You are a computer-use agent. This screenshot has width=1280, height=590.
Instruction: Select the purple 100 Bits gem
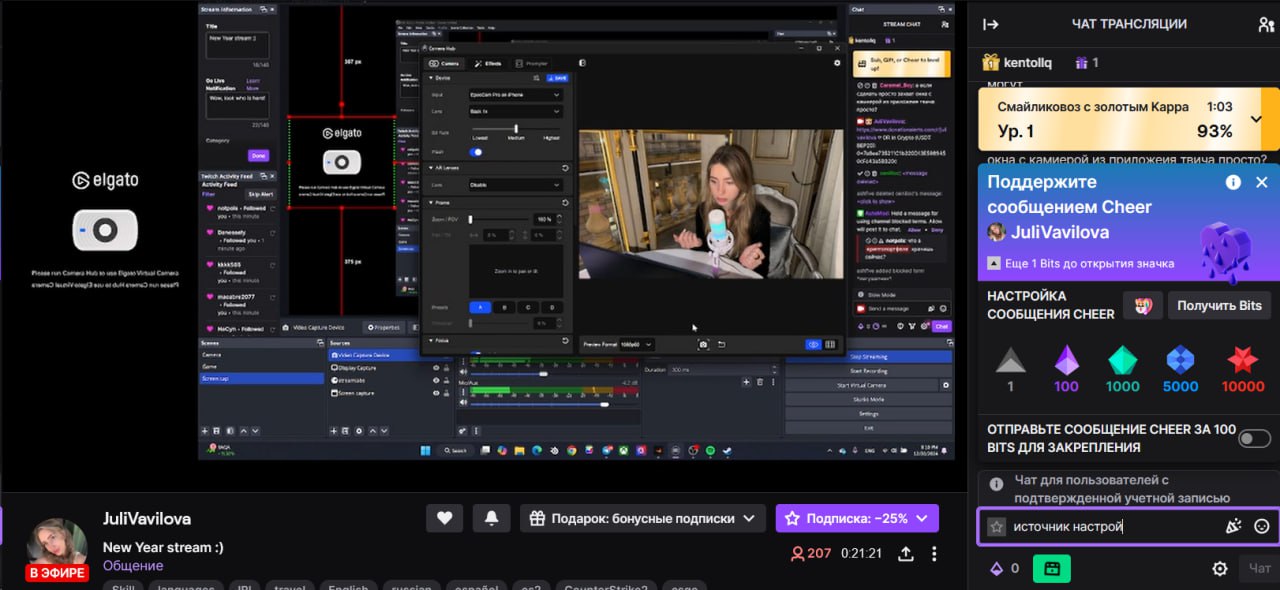click(x=1066, y=368)
